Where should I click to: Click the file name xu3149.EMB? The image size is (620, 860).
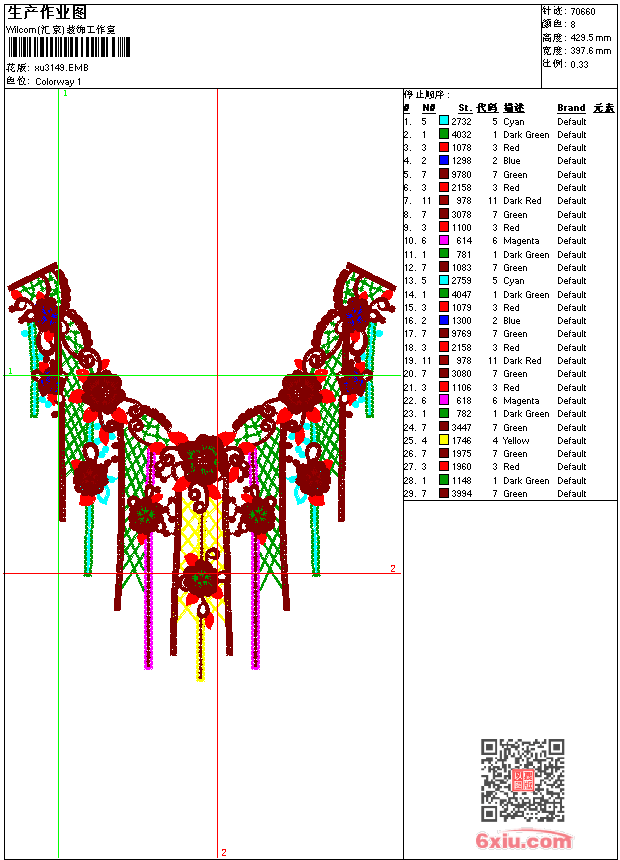pyautogui.click(x=61, y=68)
